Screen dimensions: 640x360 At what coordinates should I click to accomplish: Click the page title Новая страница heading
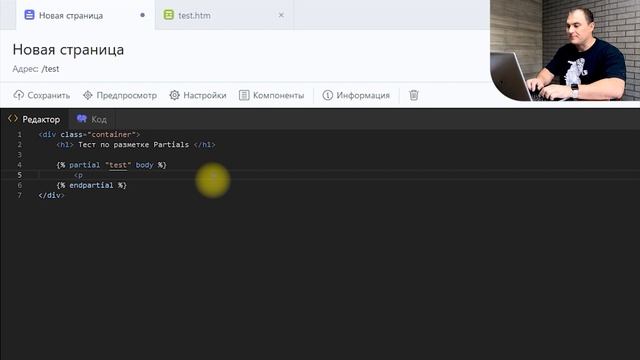point(68,50)
